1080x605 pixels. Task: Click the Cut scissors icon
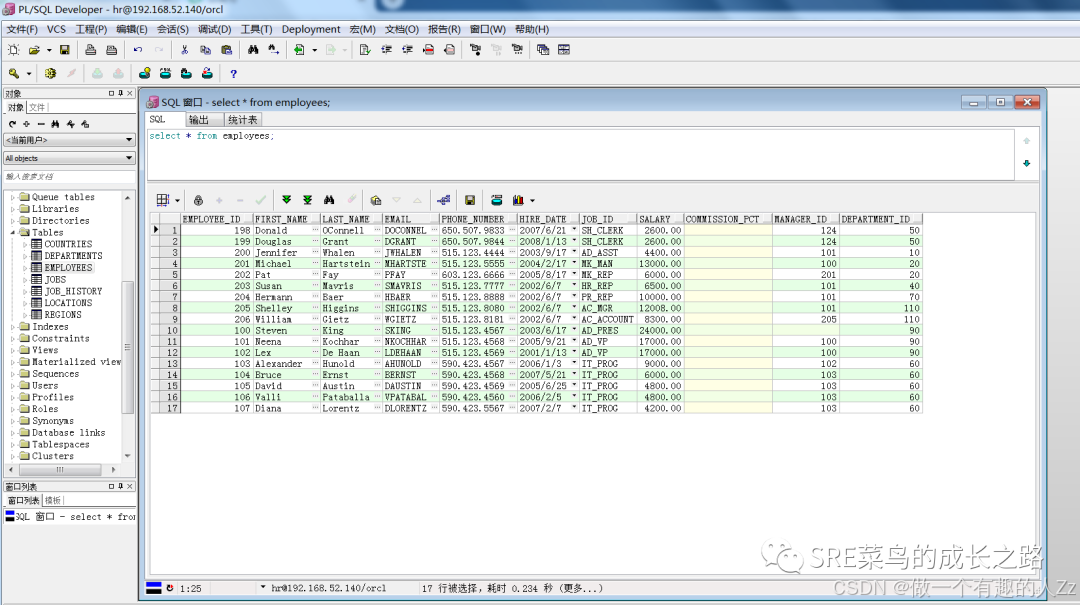tap(185, 50)
